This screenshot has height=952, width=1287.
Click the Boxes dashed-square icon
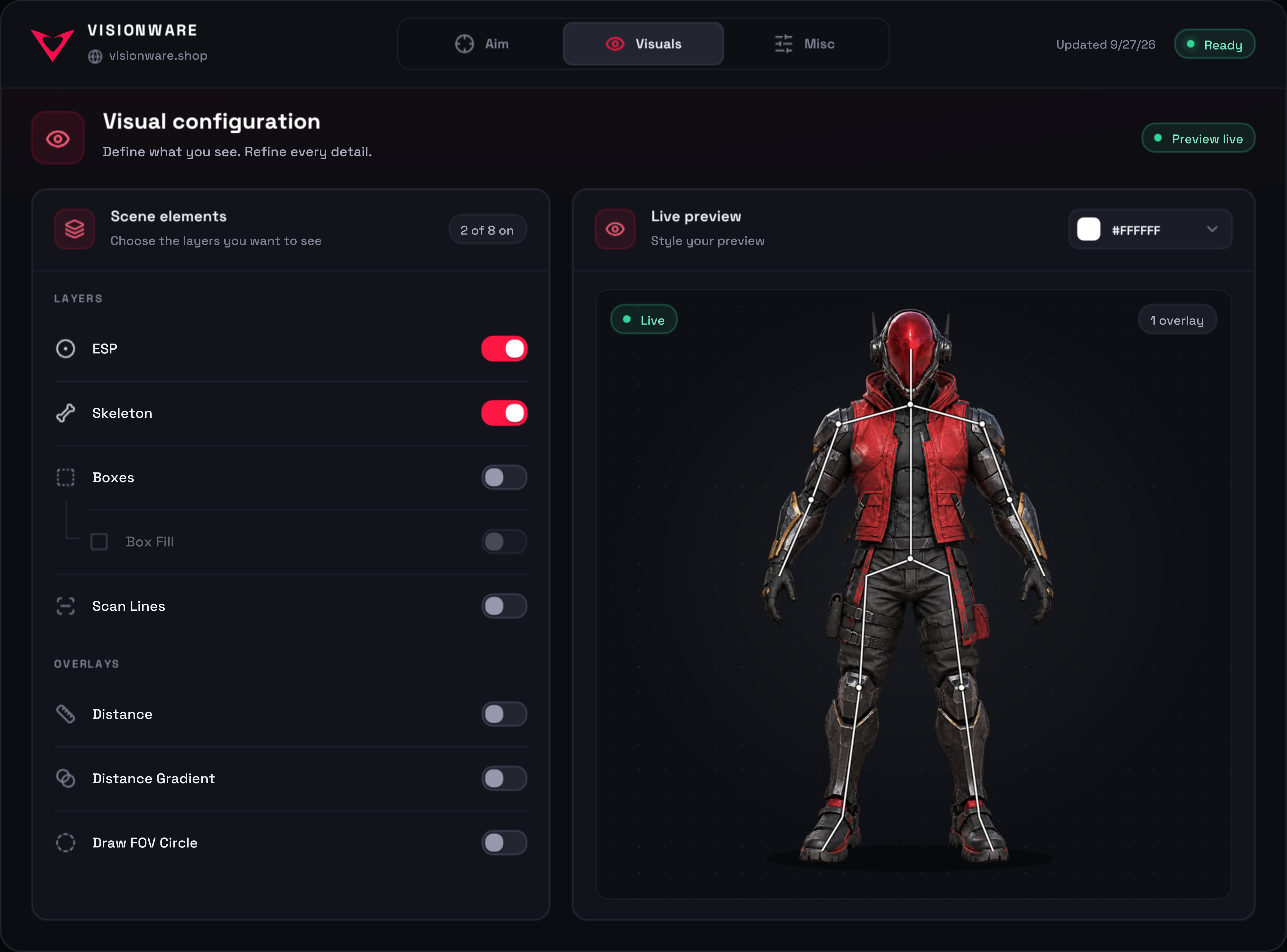[x=65, y=477]
